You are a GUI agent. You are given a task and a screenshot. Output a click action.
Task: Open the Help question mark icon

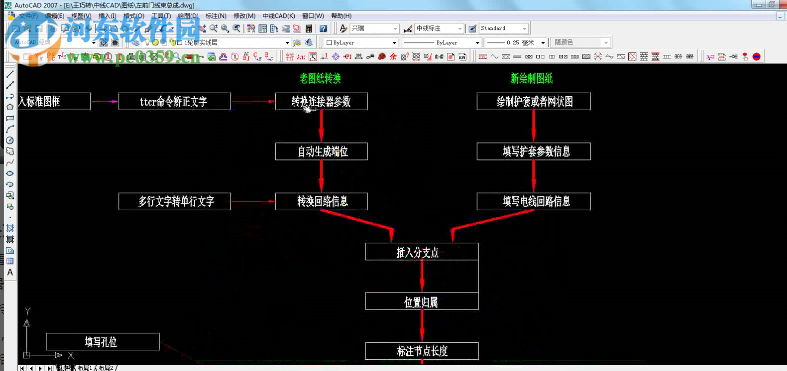pos(324,29)
